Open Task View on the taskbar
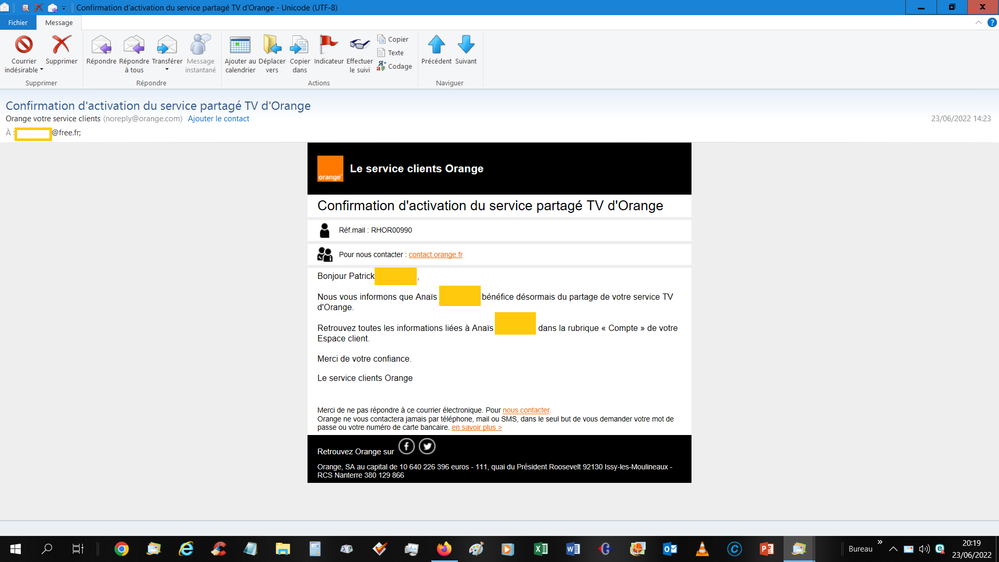The image size is (999, 562). pyautogui.click(x=78, y=549)
